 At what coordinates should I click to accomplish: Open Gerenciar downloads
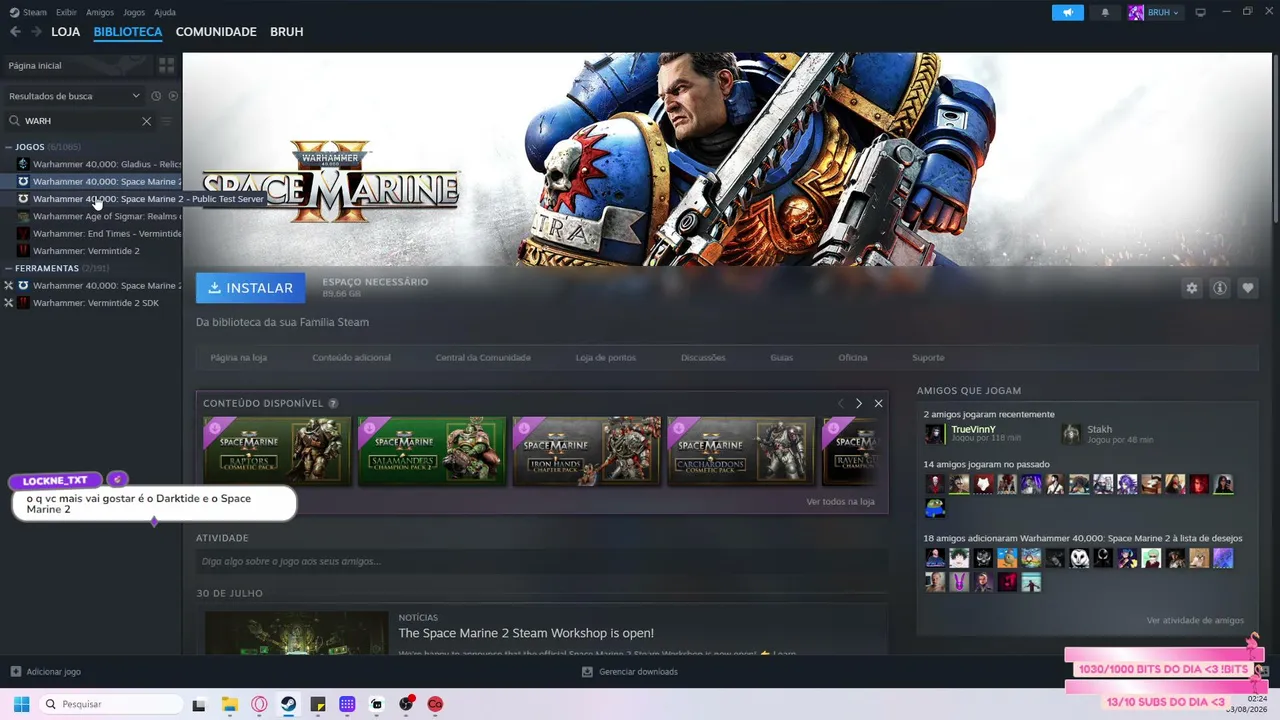pos(630,672)
